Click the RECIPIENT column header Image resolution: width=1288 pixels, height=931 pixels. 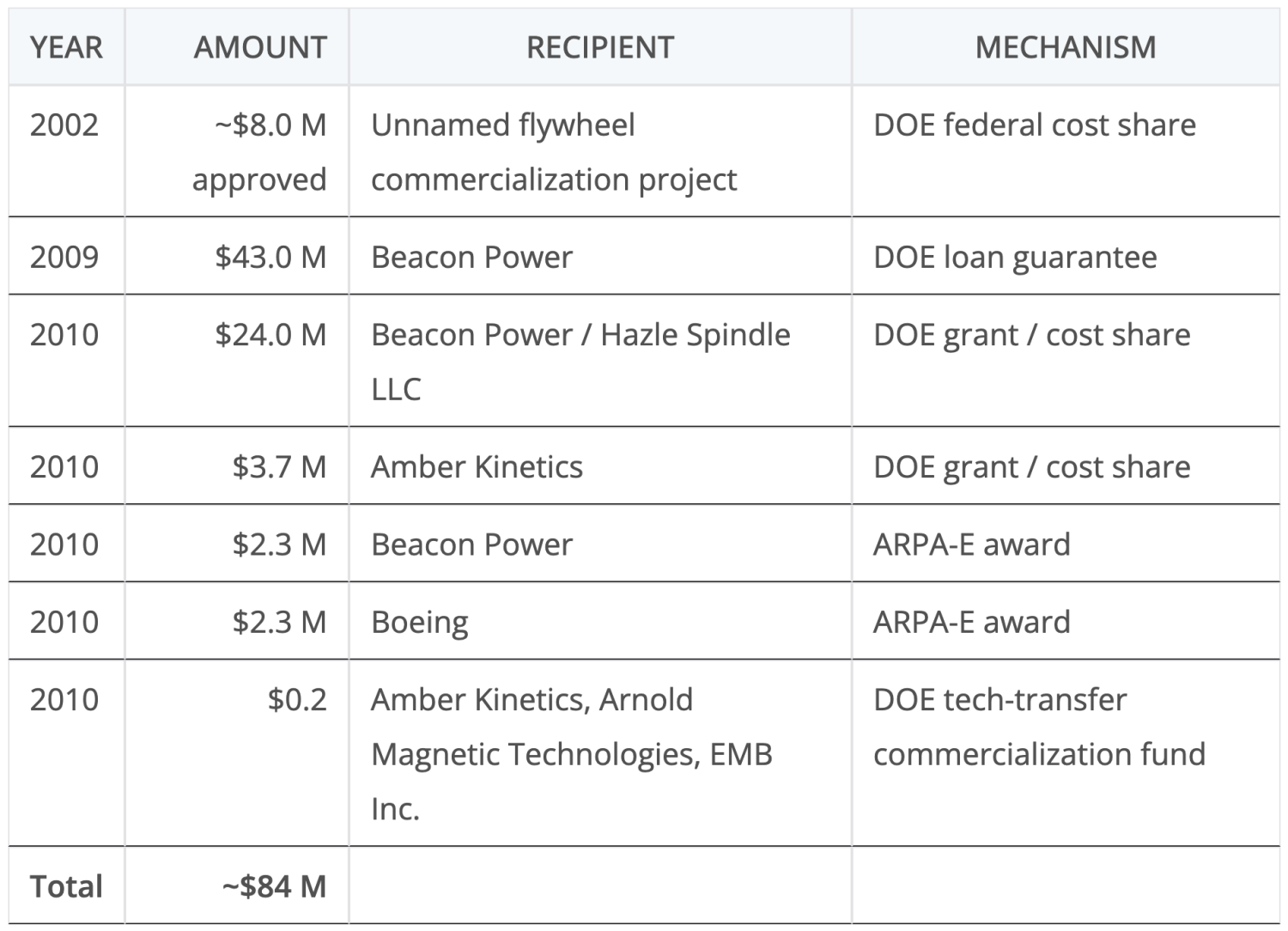click(600, 47)
